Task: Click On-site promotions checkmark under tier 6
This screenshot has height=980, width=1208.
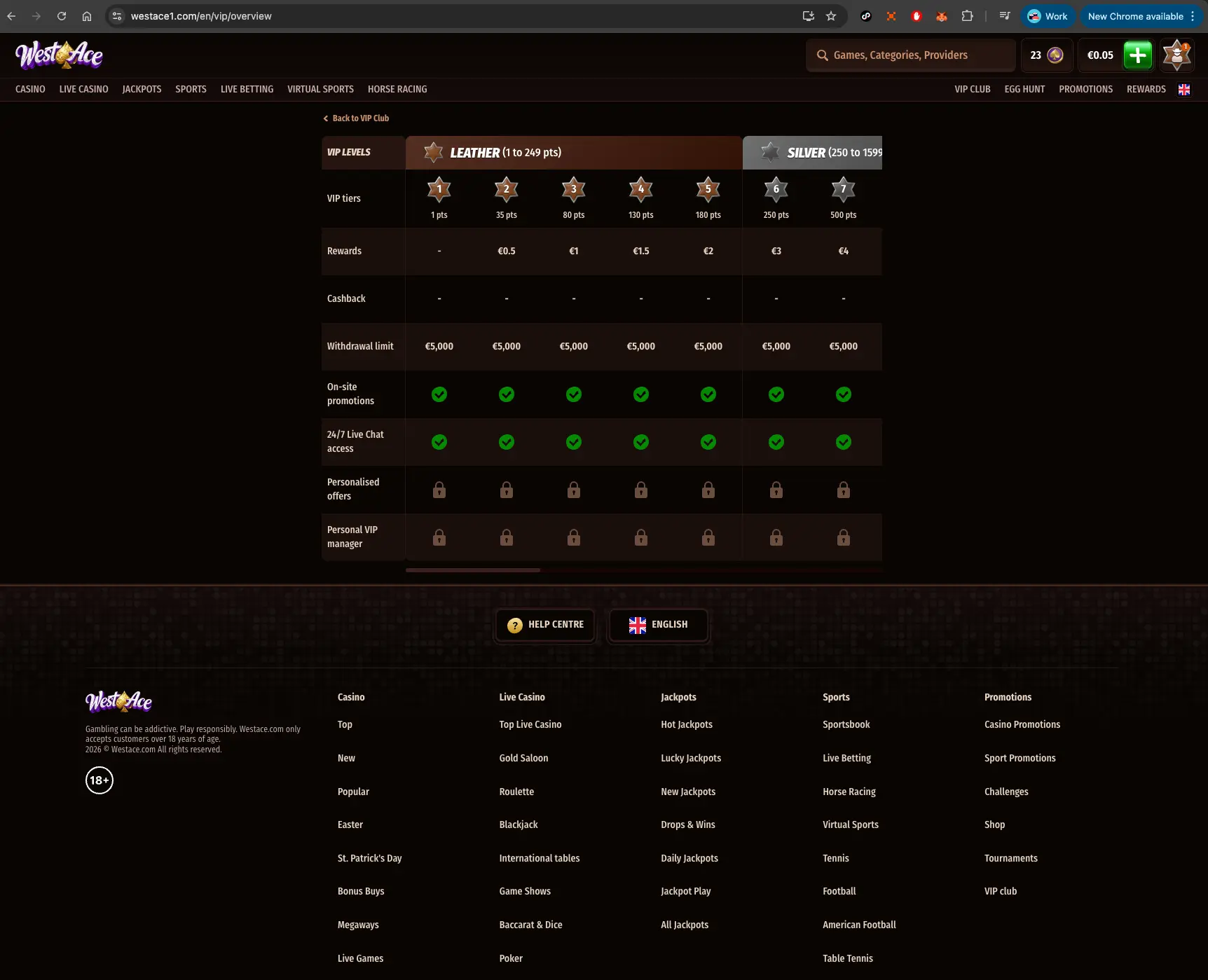Action: pyautogui.click(x=776, y=394)
